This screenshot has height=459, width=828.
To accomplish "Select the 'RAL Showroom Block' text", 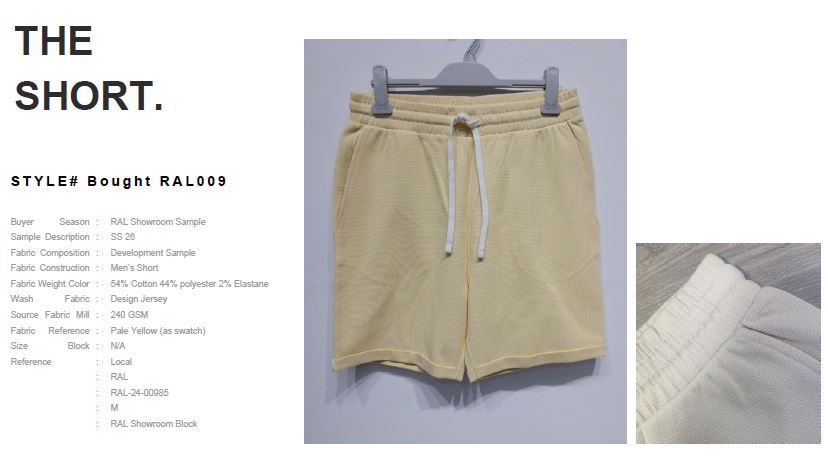I will pos(153,424).
